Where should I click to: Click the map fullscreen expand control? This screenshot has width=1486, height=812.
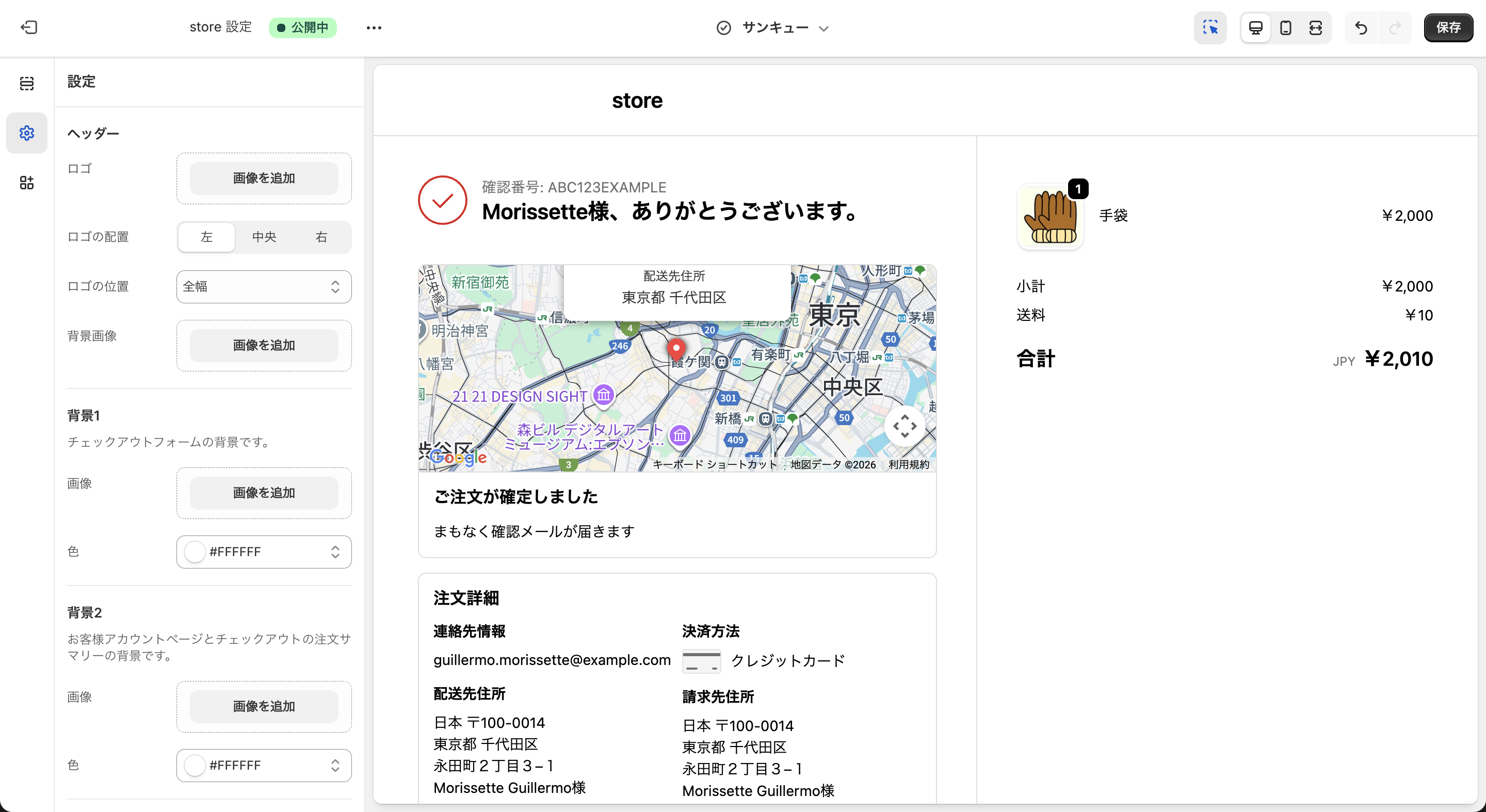point(904,426)
